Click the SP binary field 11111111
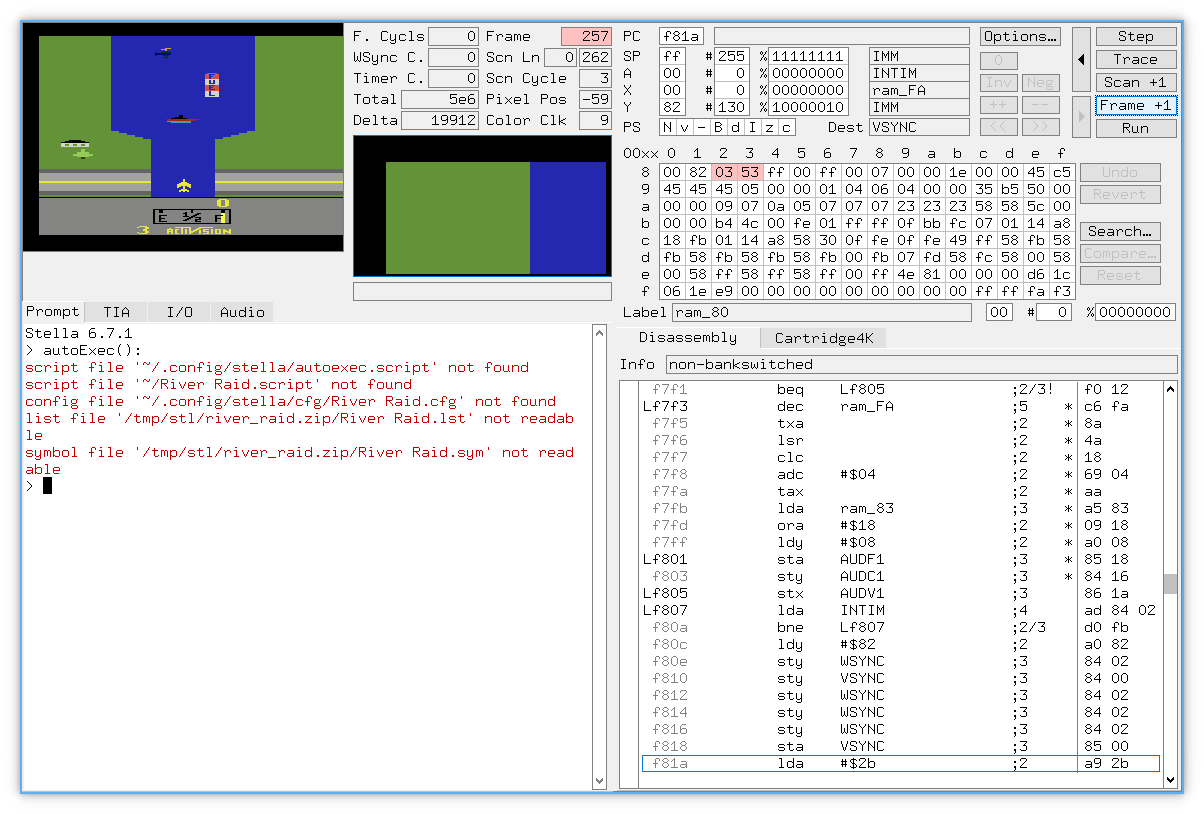This screenshot has height=814, width=1204. 809,56
